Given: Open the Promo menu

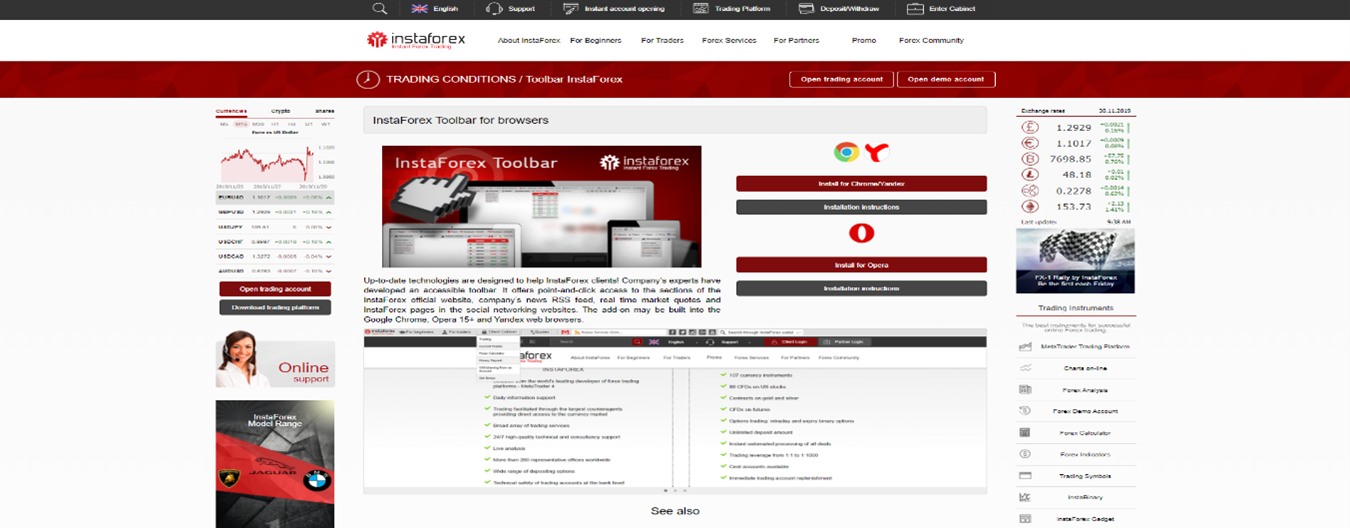Looking at the screenshot, I should [864, 41].
